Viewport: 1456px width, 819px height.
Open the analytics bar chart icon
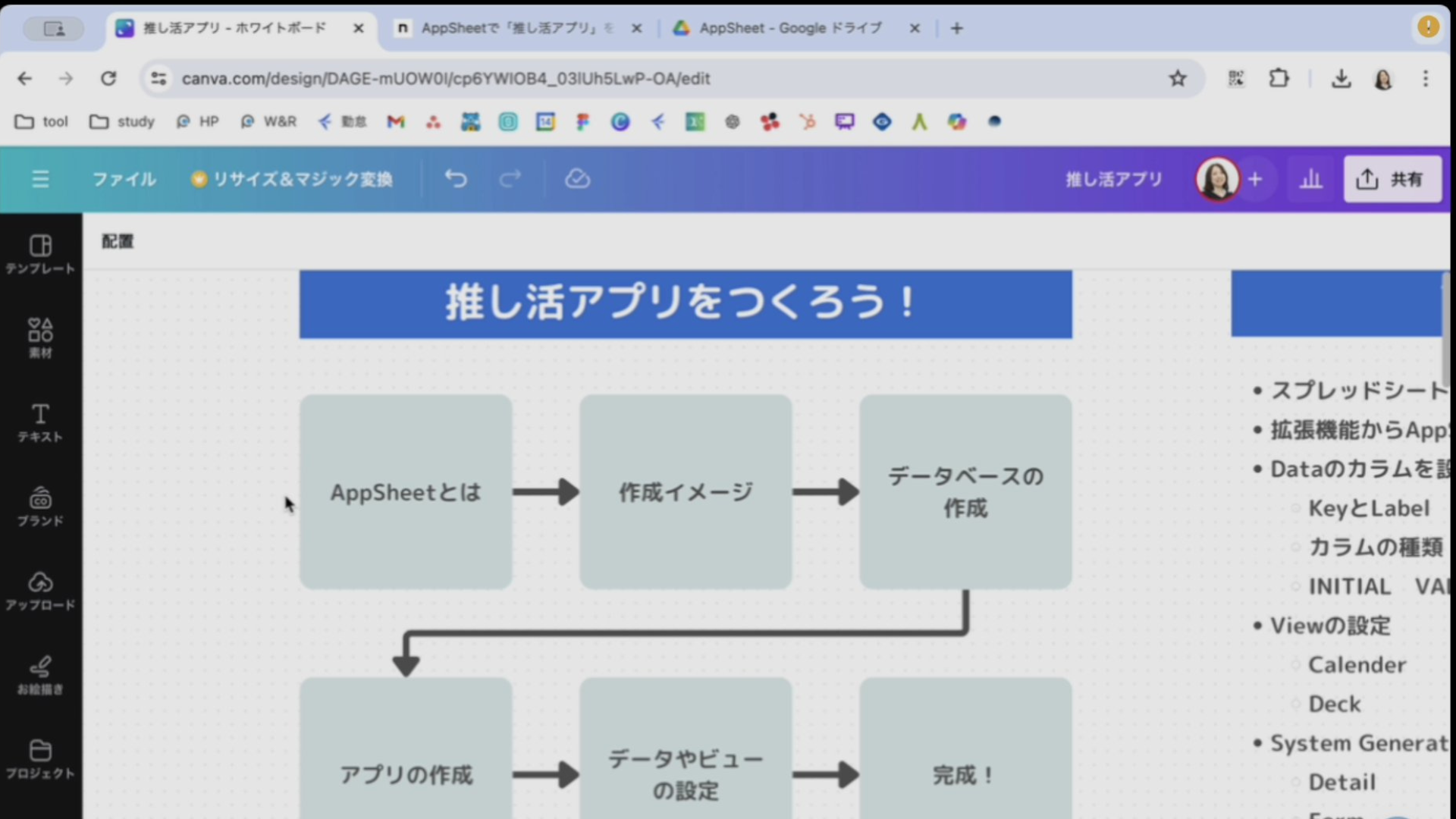pos(1310,179)
